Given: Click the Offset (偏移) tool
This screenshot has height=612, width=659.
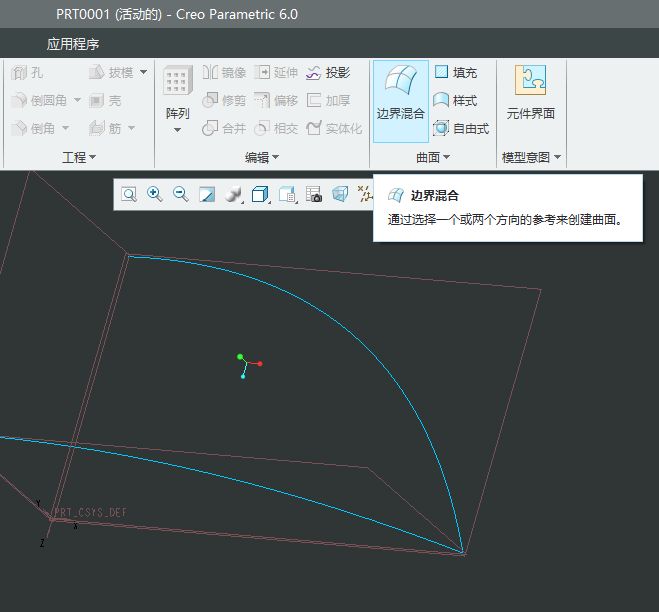Looking at the screenshot, I should point(276,100).
